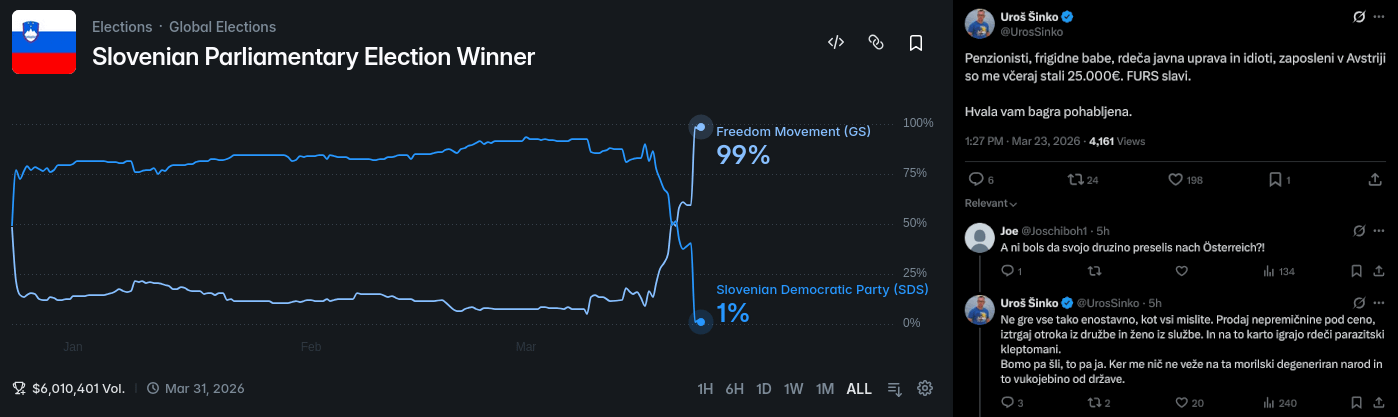
Task: Open chart settings gear icon
Action: (925, 388)
